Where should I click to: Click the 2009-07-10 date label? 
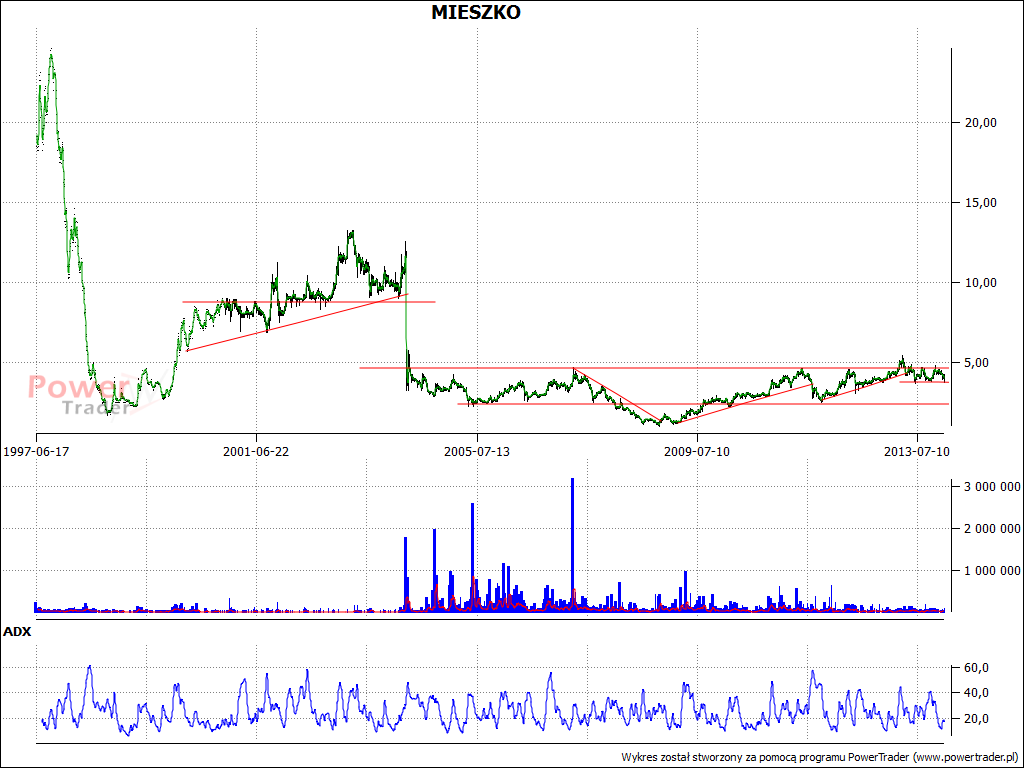click(x=697, y=451)
